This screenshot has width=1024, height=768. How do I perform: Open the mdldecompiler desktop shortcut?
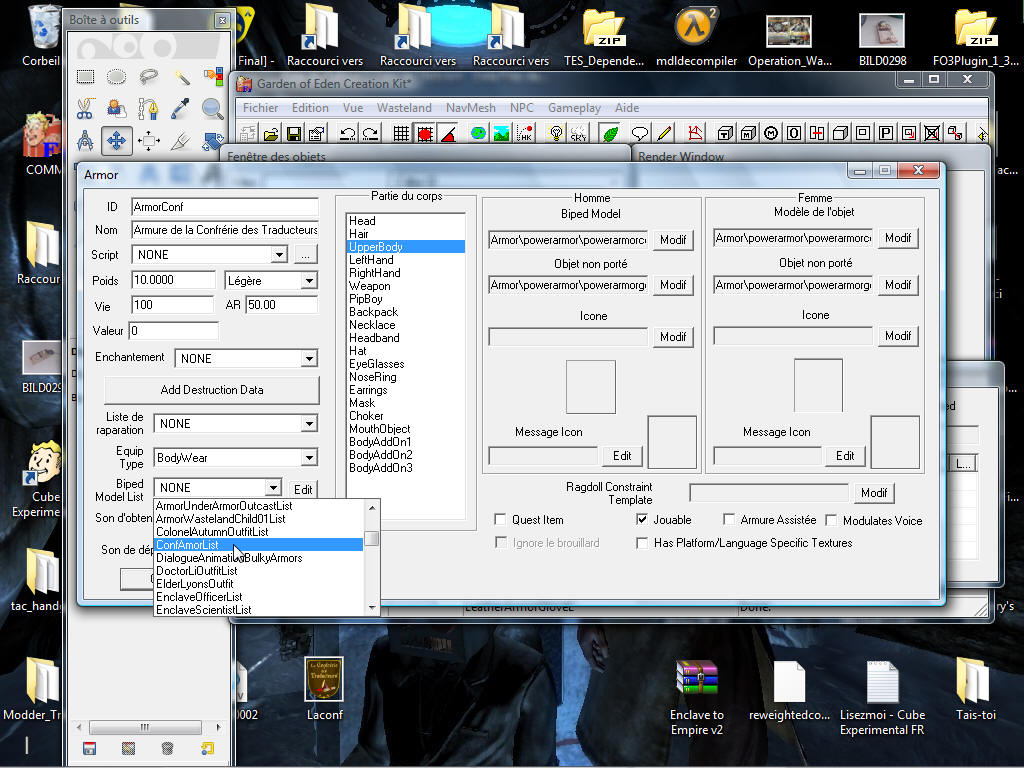tap(696, 38)
